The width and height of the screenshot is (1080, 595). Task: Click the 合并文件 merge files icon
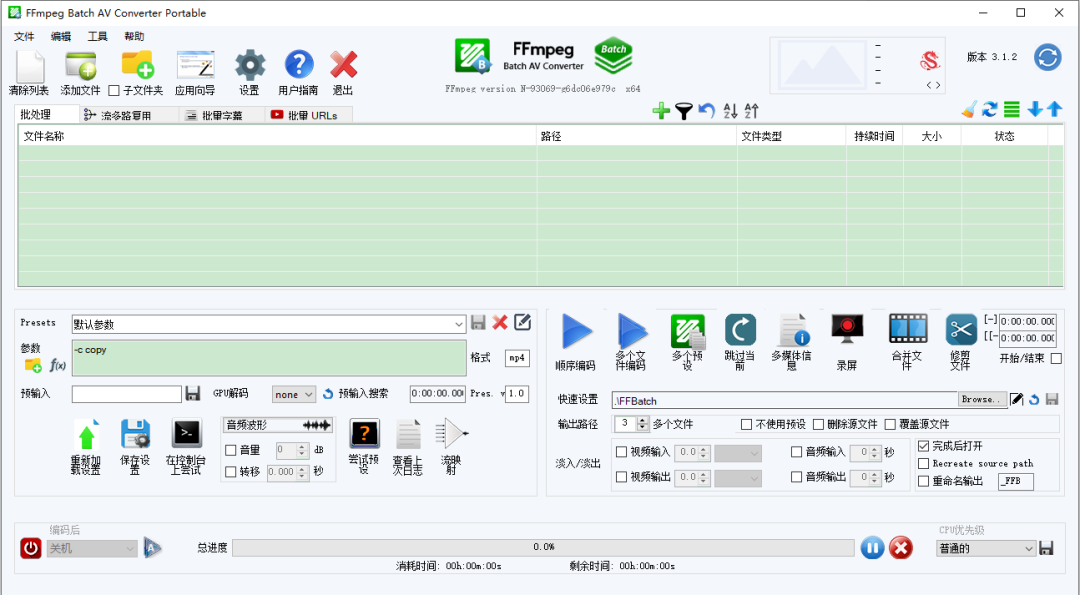click(908, 329)
